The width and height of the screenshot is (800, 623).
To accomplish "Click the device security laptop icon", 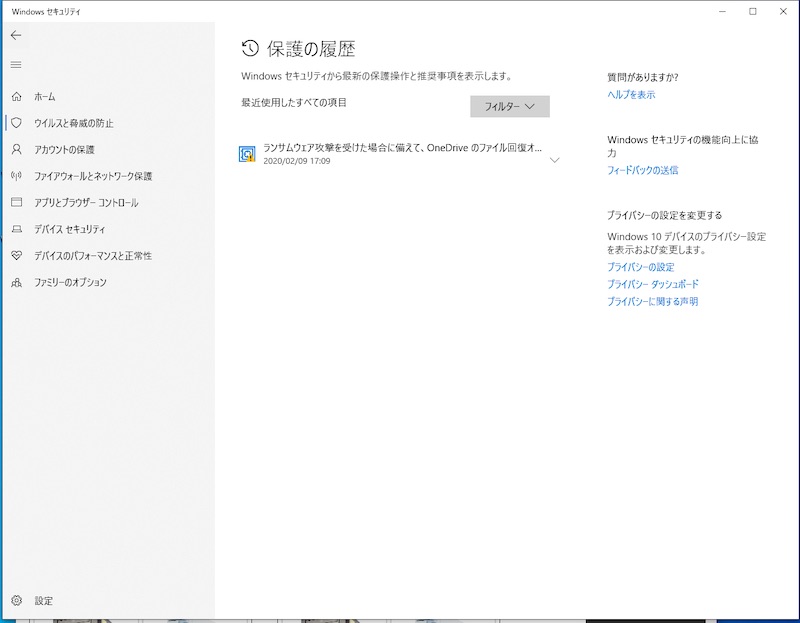I will tap(16, 229).
